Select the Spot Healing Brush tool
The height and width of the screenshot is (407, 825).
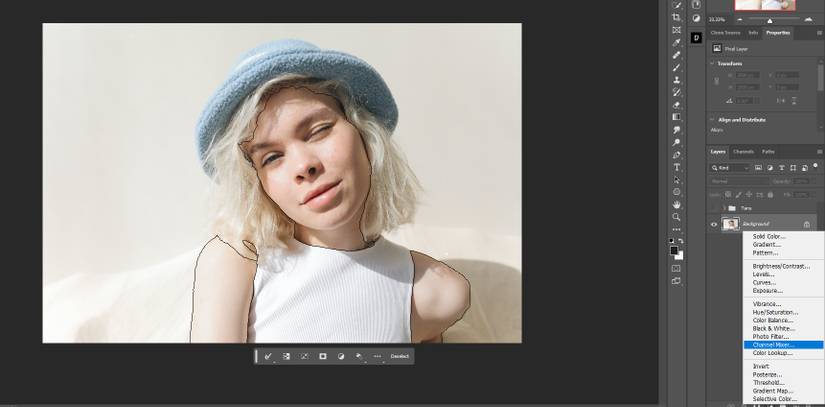[x=677, y=55]
